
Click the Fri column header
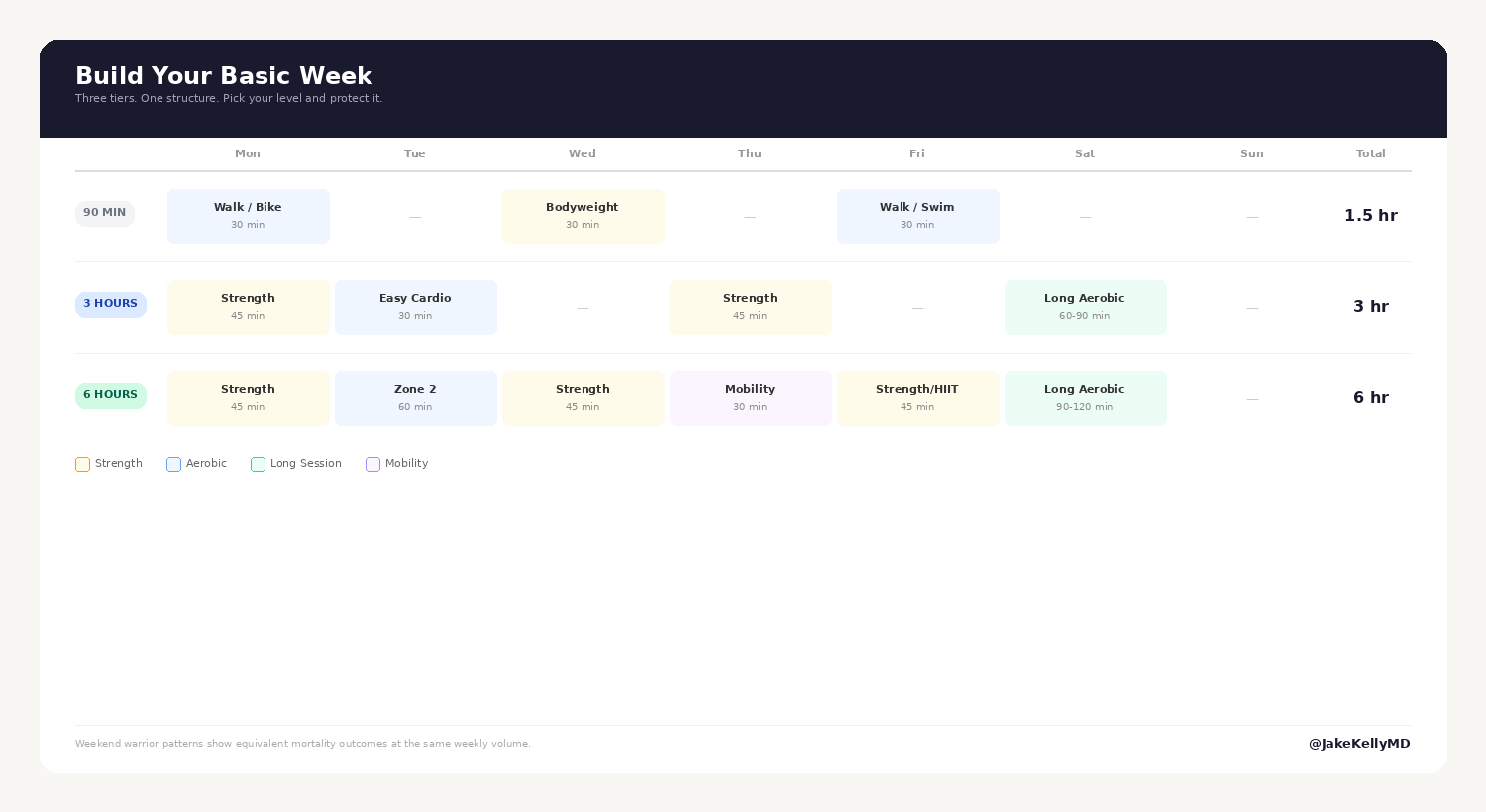tap(917, 153)
